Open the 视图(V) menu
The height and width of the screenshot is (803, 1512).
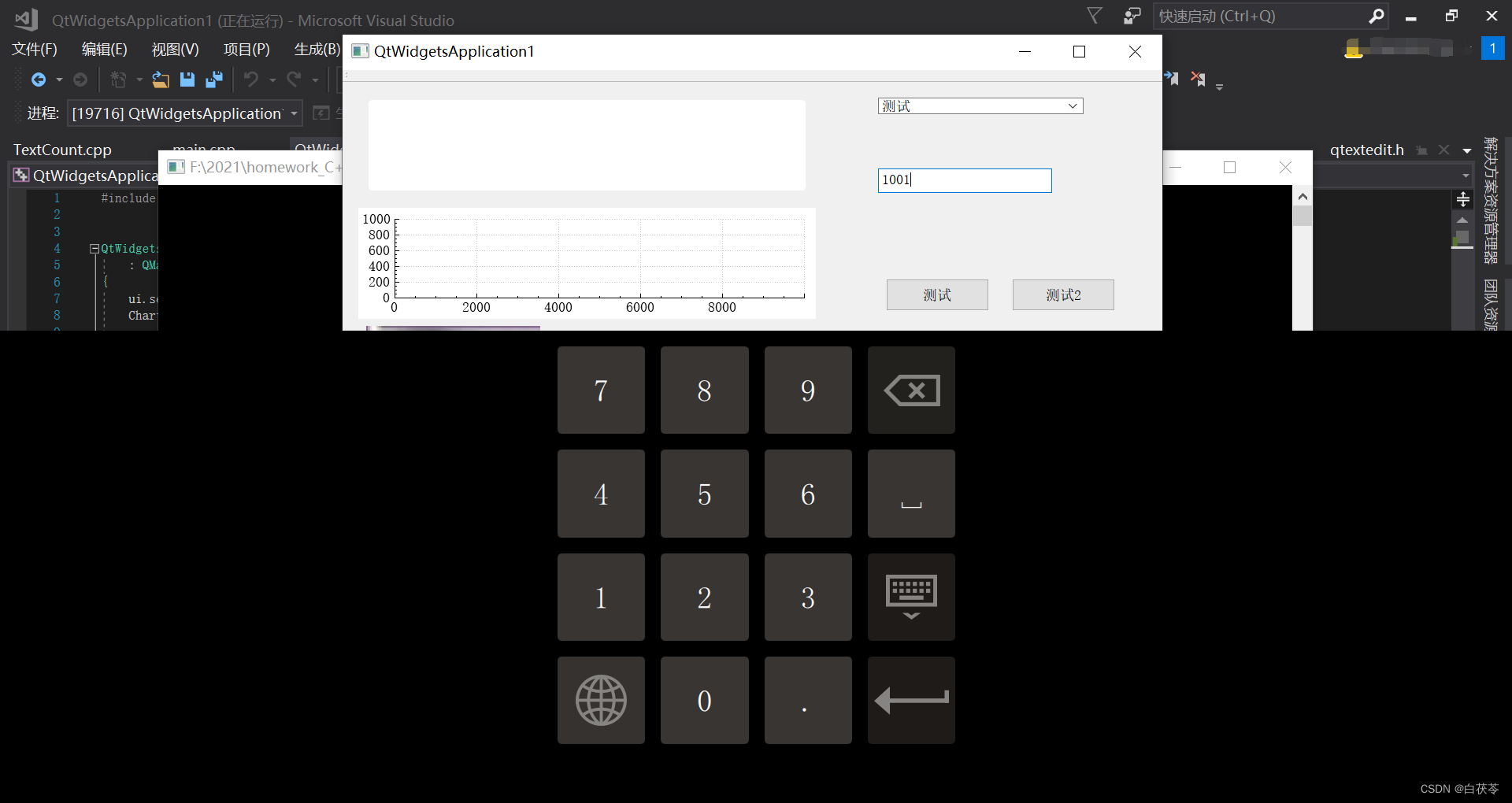174,49
